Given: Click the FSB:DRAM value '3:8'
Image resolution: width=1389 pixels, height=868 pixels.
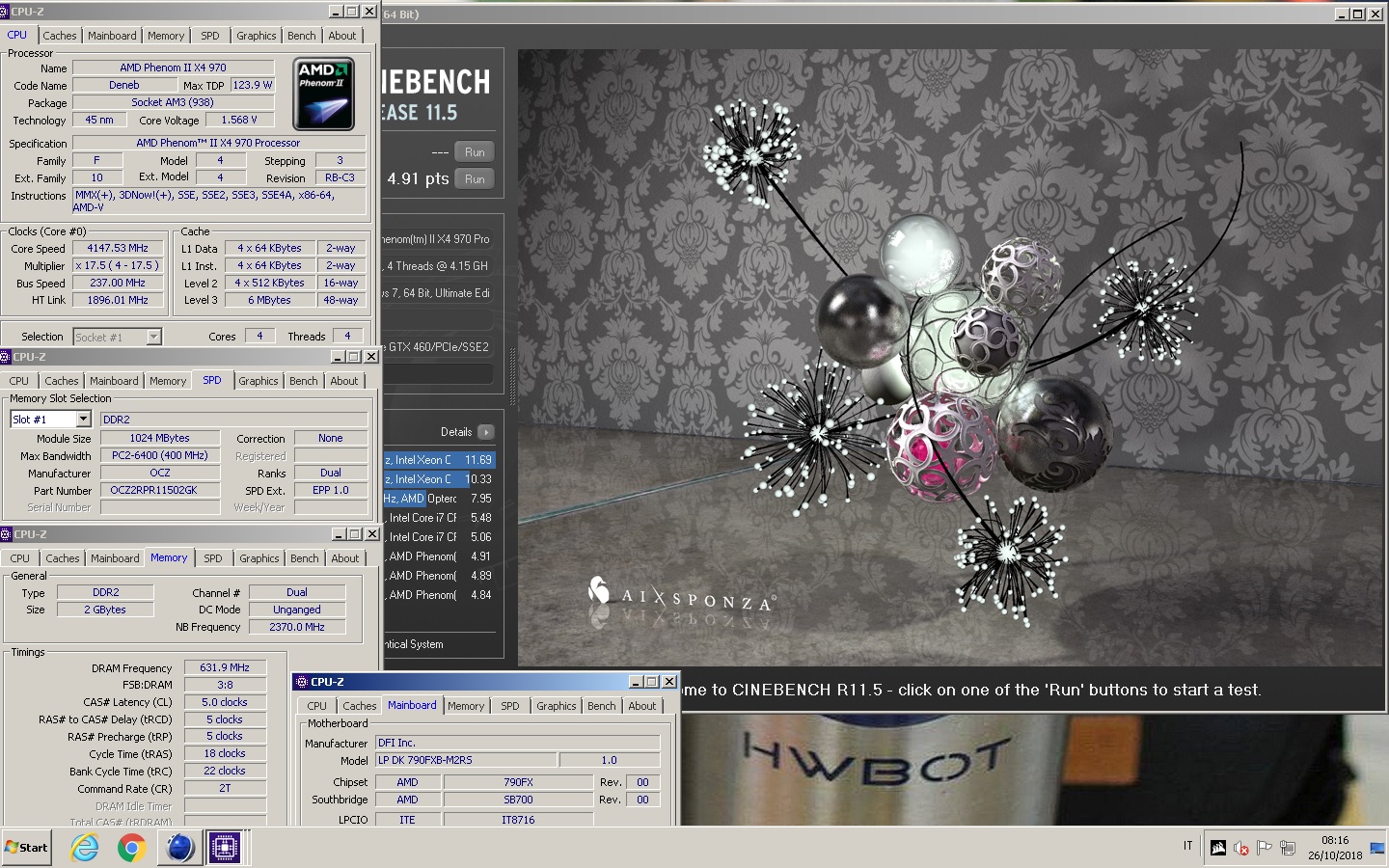Looking at the screenshot, I should click(225, 685).
